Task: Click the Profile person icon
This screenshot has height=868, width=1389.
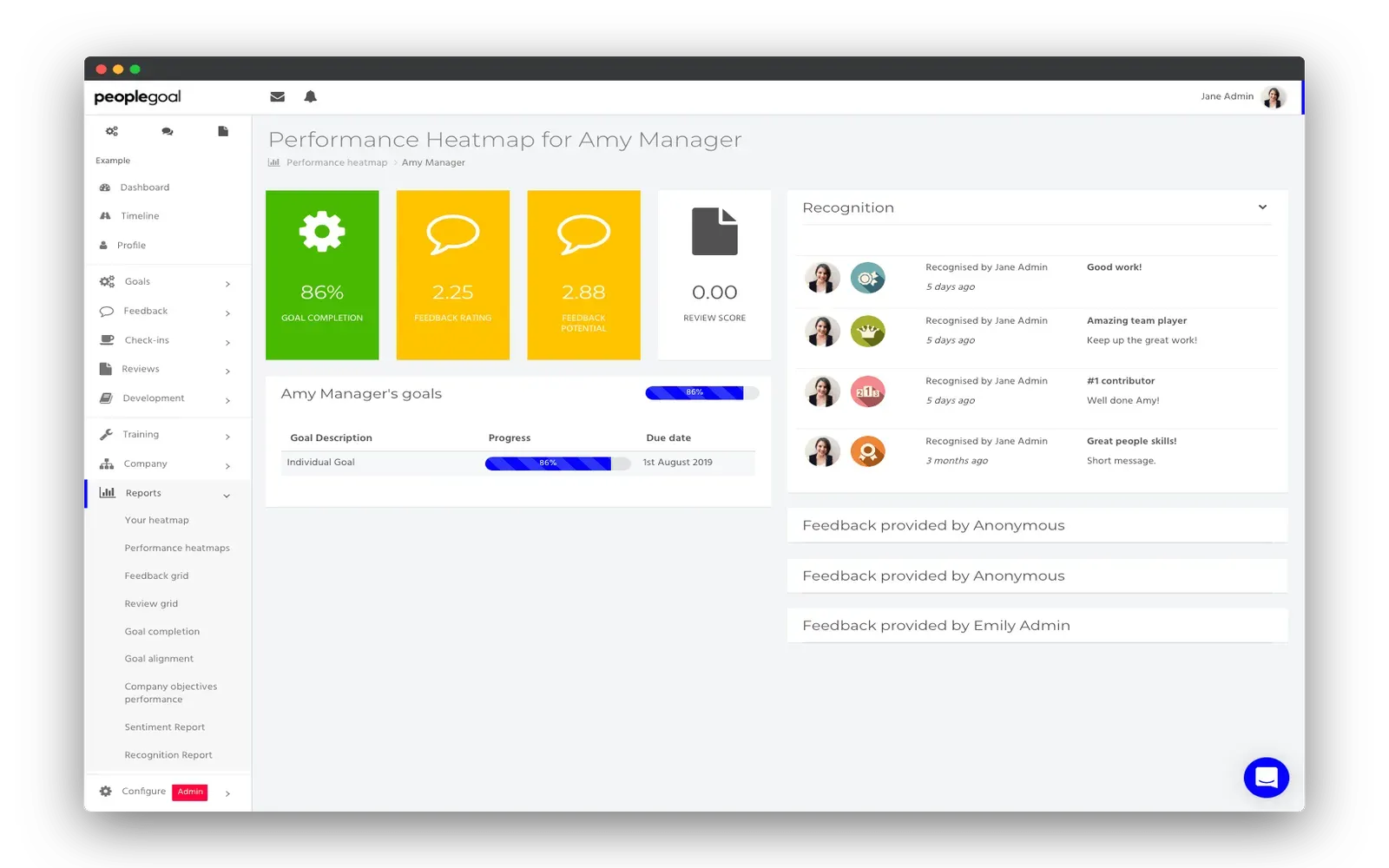Action: pos(103,246)
